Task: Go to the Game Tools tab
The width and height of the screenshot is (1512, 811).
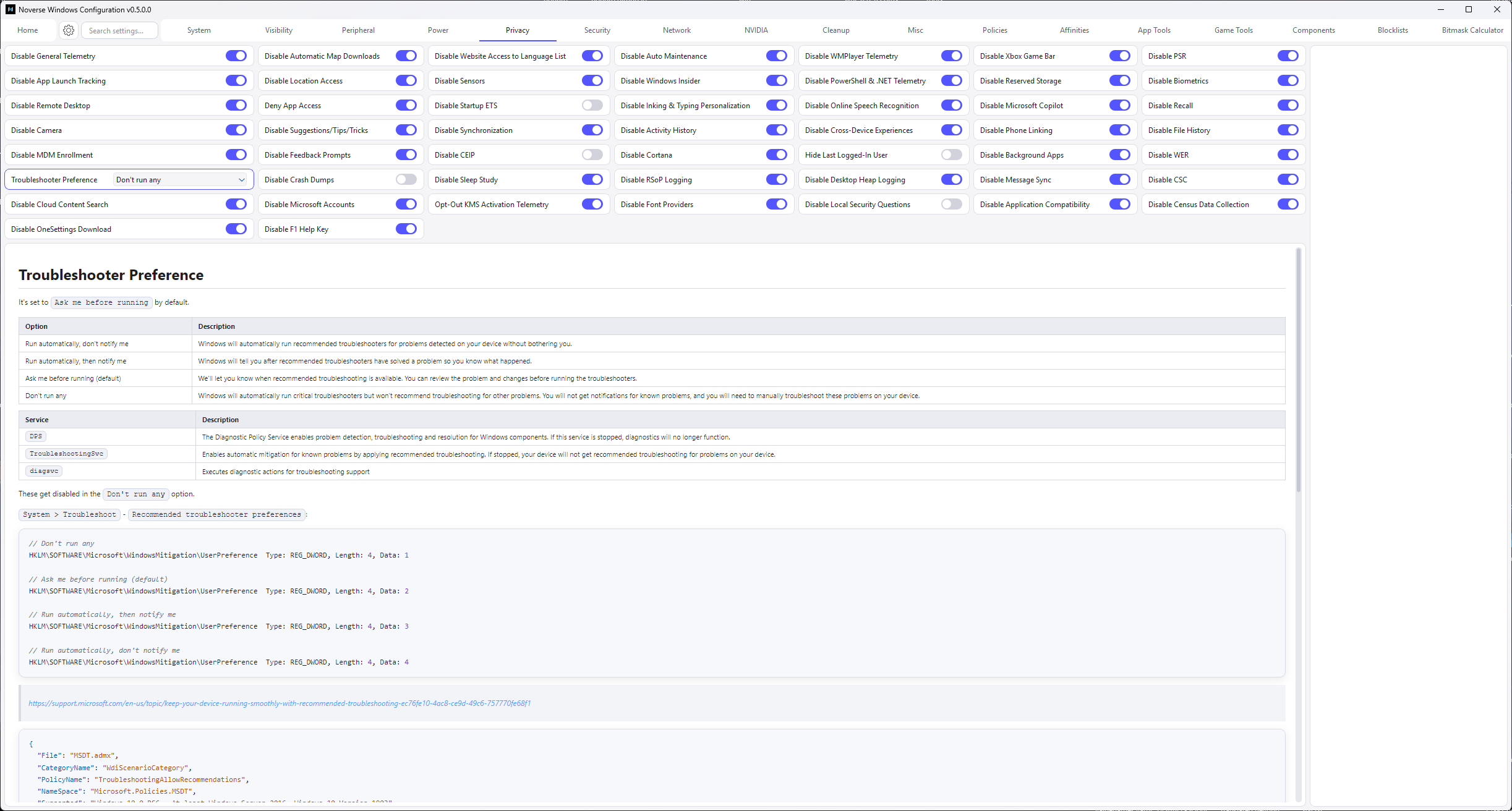Action: coord(1233,30)
